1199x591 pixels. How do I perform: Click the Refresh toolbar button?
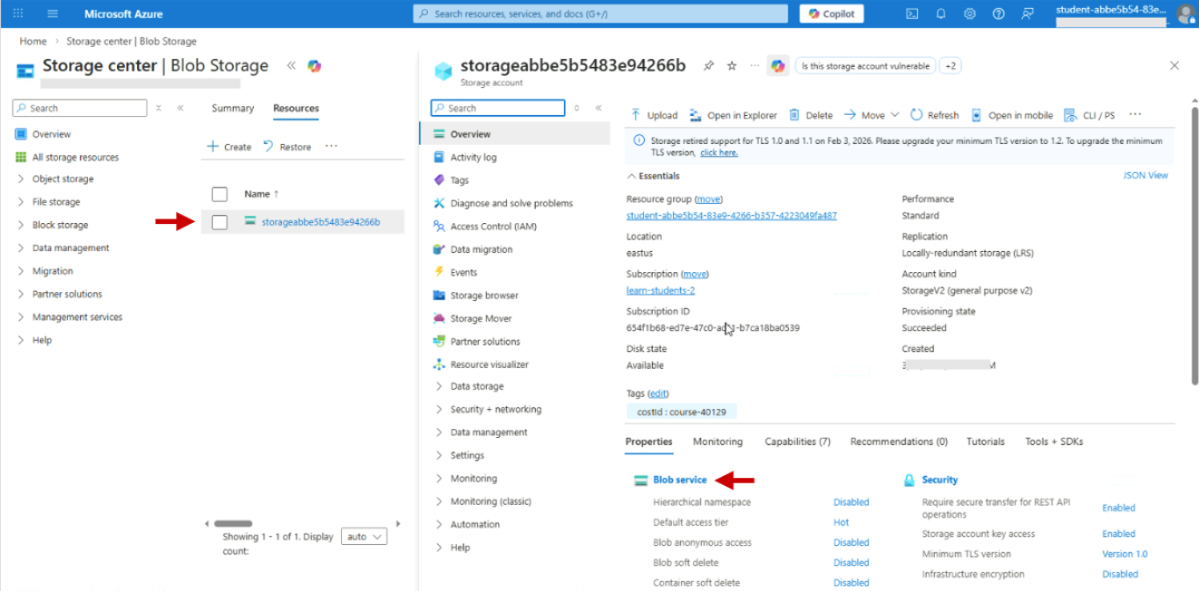tap(934, 115)
